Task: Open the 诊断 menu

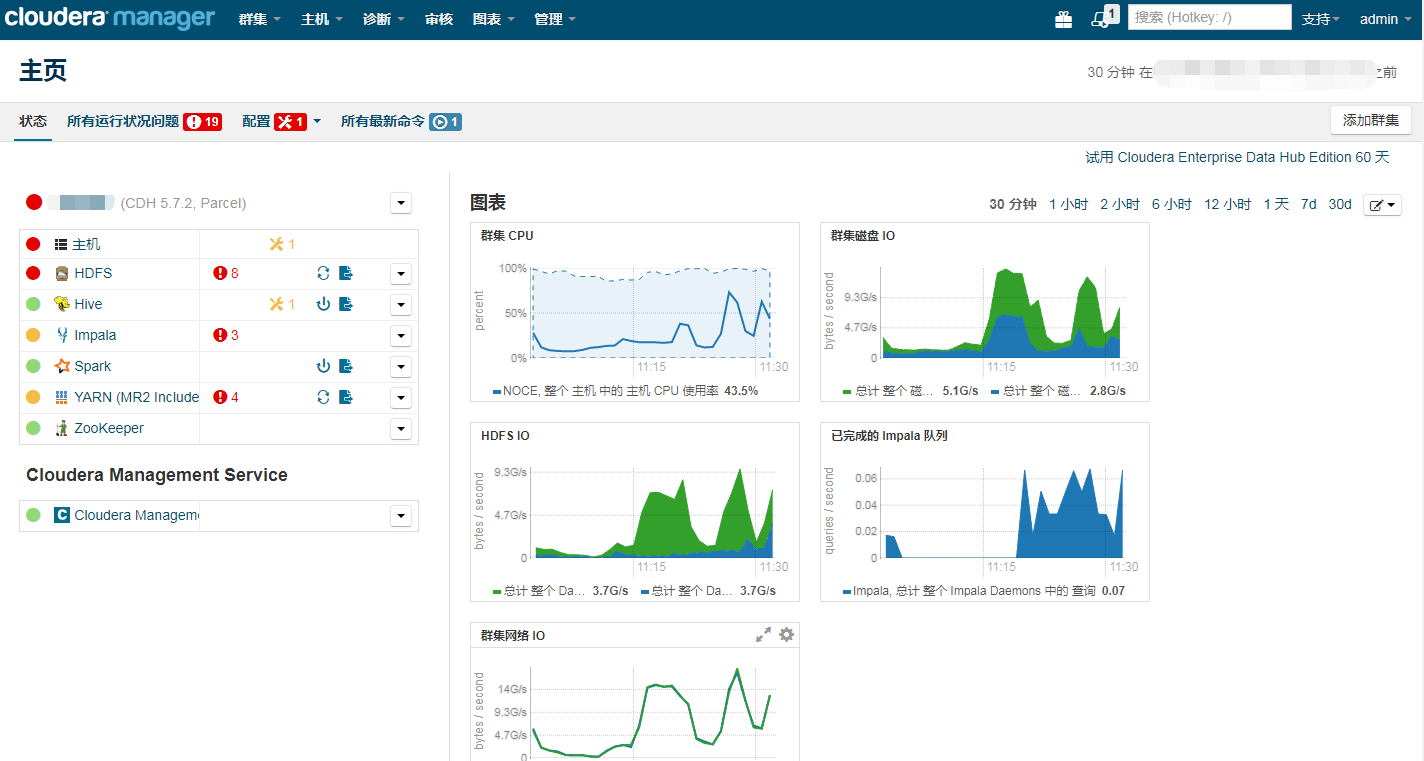Action: tap(384, 19)
